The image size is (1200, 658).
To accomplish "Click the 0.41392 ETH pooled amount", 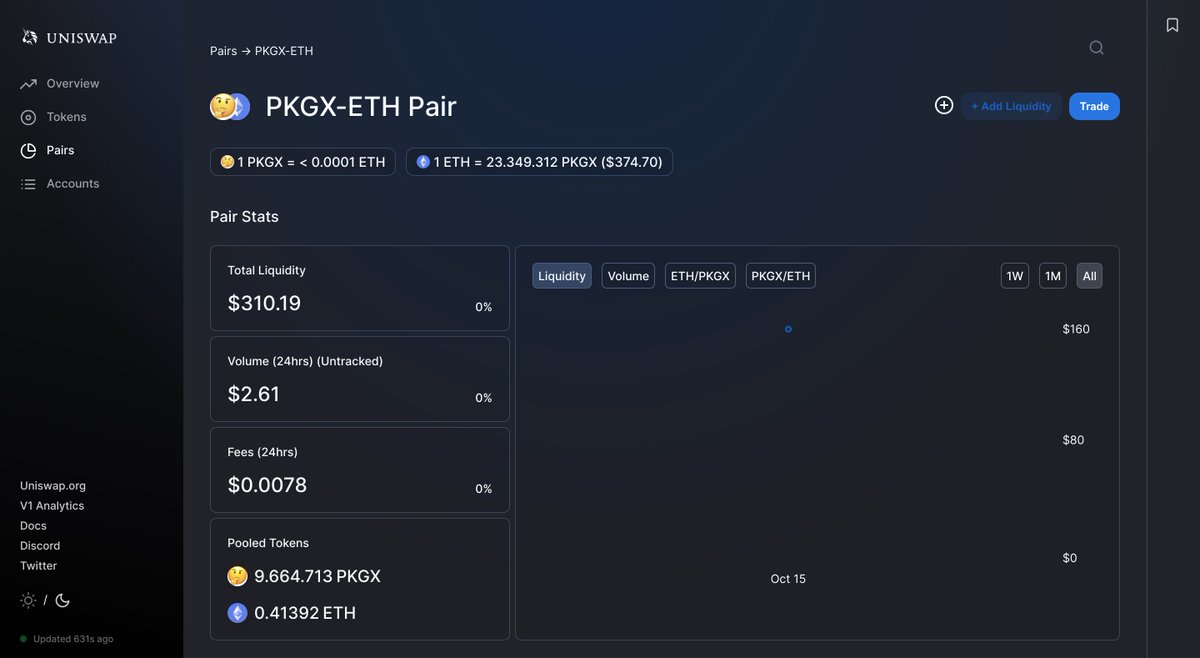I will tap(305, 613).
